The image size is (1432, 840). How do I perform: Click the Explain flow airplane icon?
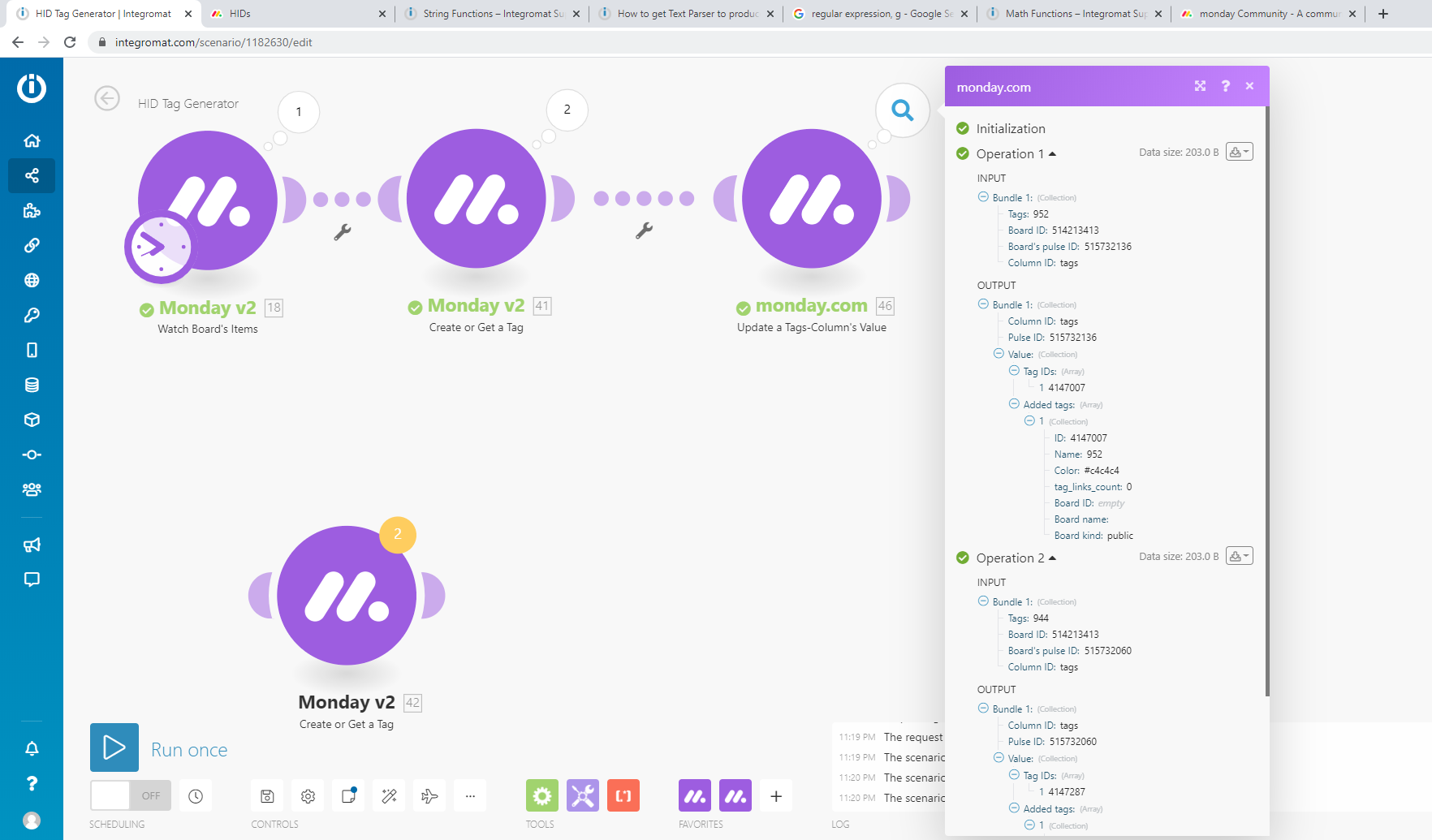pos(429,796)
